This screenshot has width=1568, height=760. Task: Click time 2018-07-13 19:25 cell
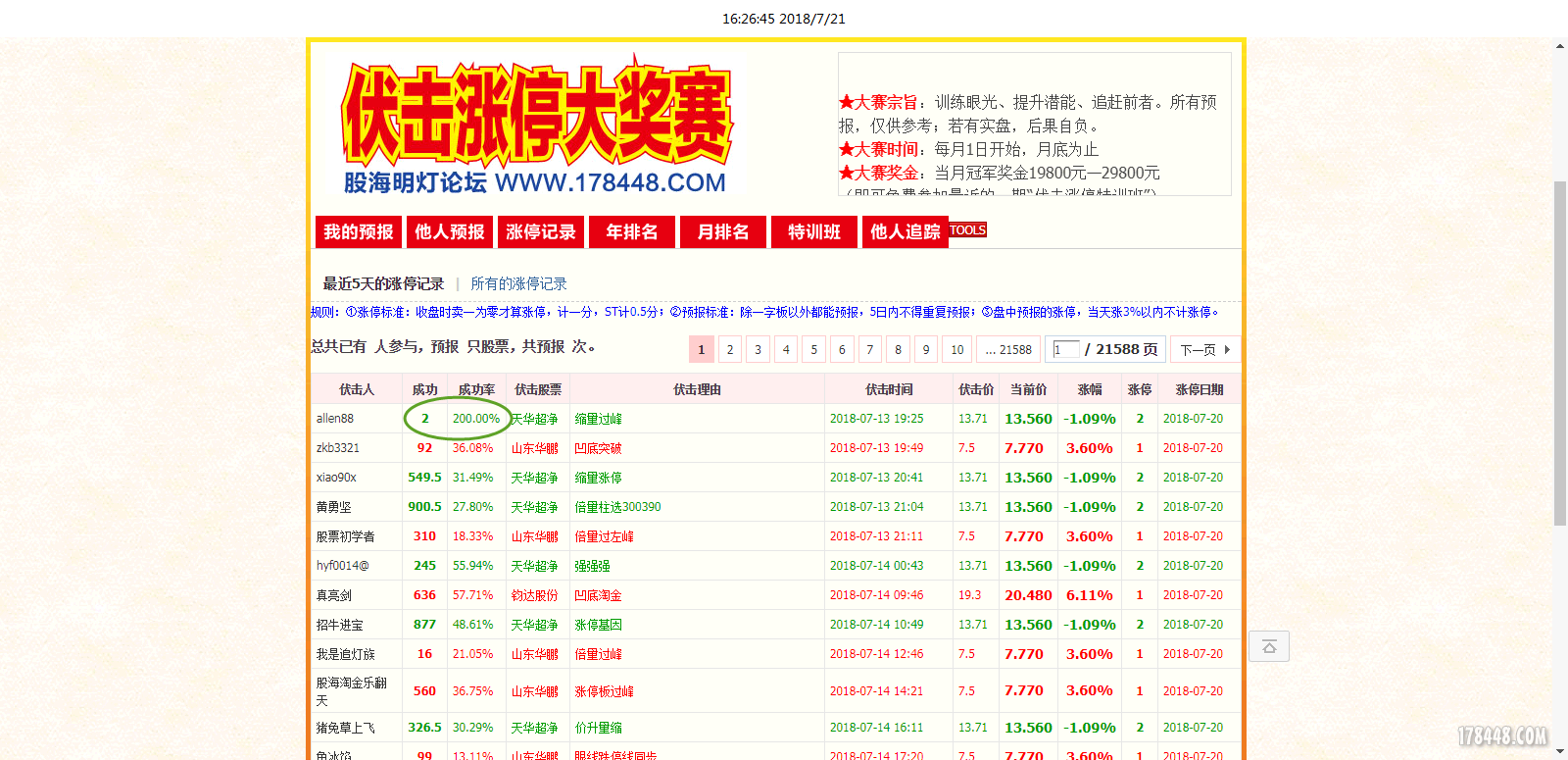pos(876,419)
